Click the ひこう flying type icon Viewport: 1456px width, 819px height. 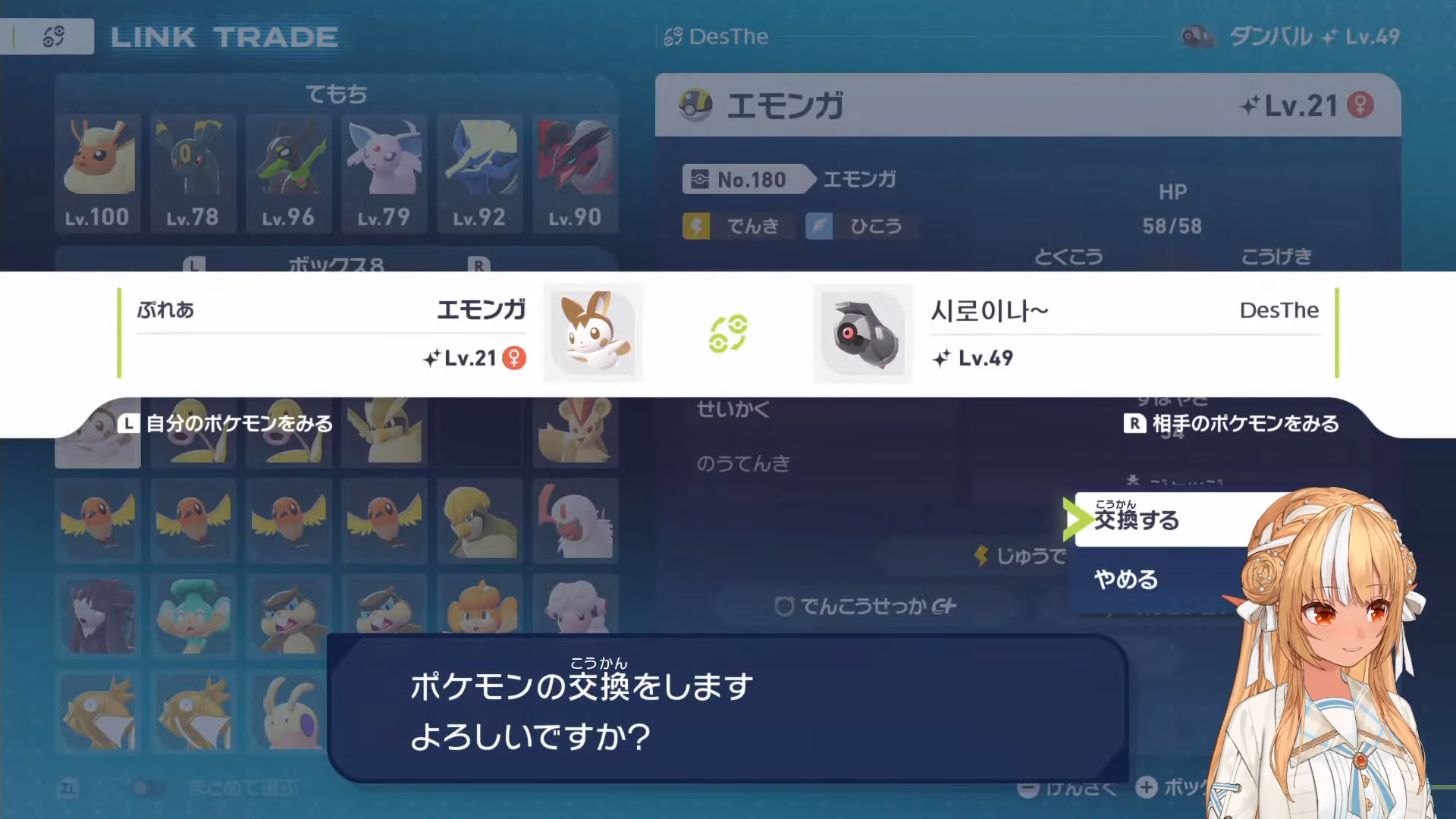819,226
